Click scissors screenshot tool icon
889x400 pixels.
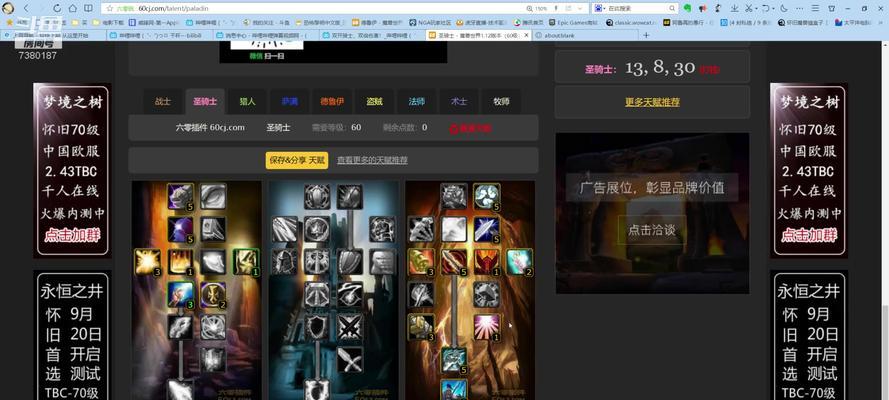tap(750, 8)
